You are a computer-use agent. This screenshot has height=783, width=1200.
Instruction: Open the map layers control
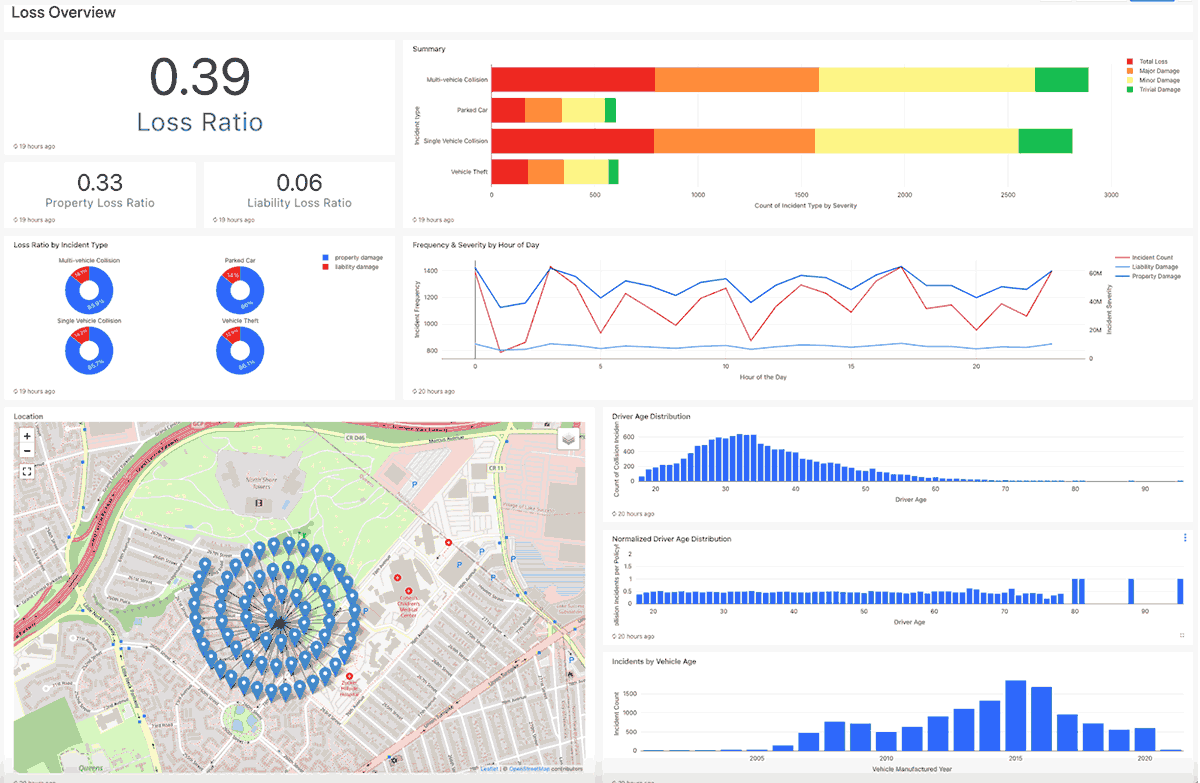pos(568,438)
